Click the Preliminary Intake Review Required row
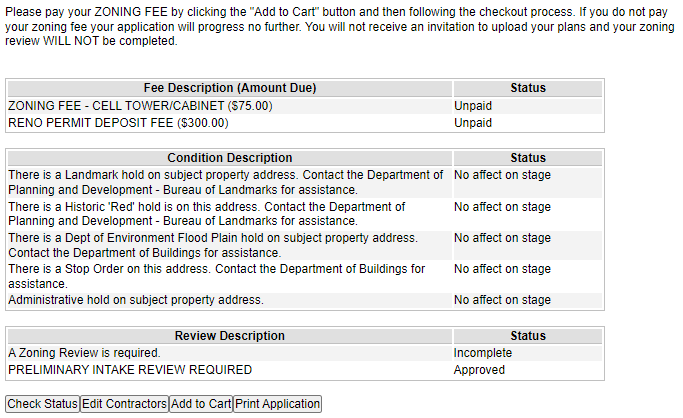Screen dimensions: 683x418 [x=305, y=370]
